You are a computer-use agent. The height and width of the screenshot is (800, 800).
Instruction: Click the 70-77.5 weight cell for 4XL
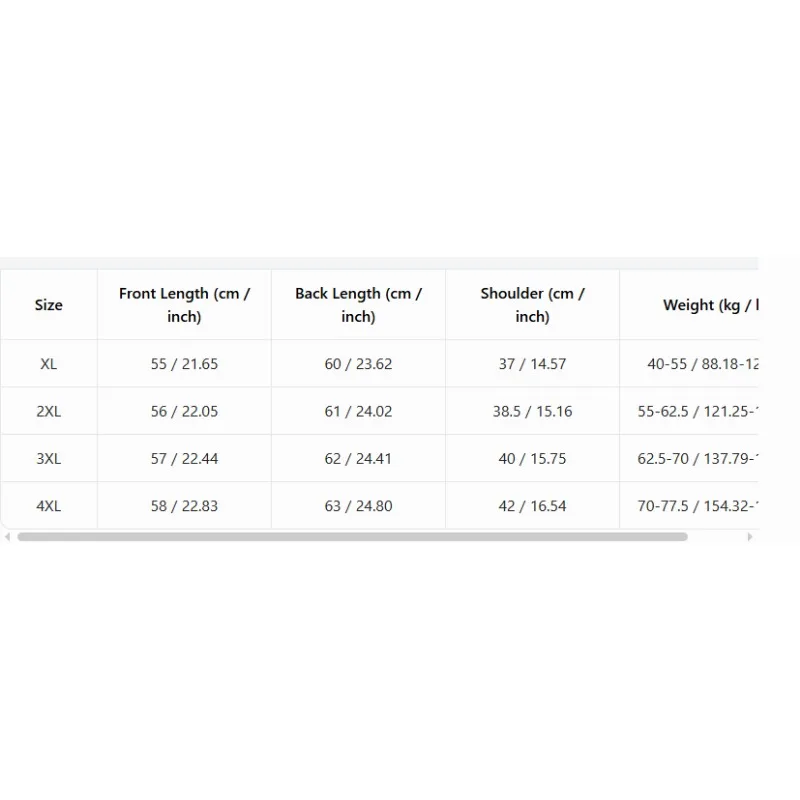pyautogui.click(x=689, y=506)
